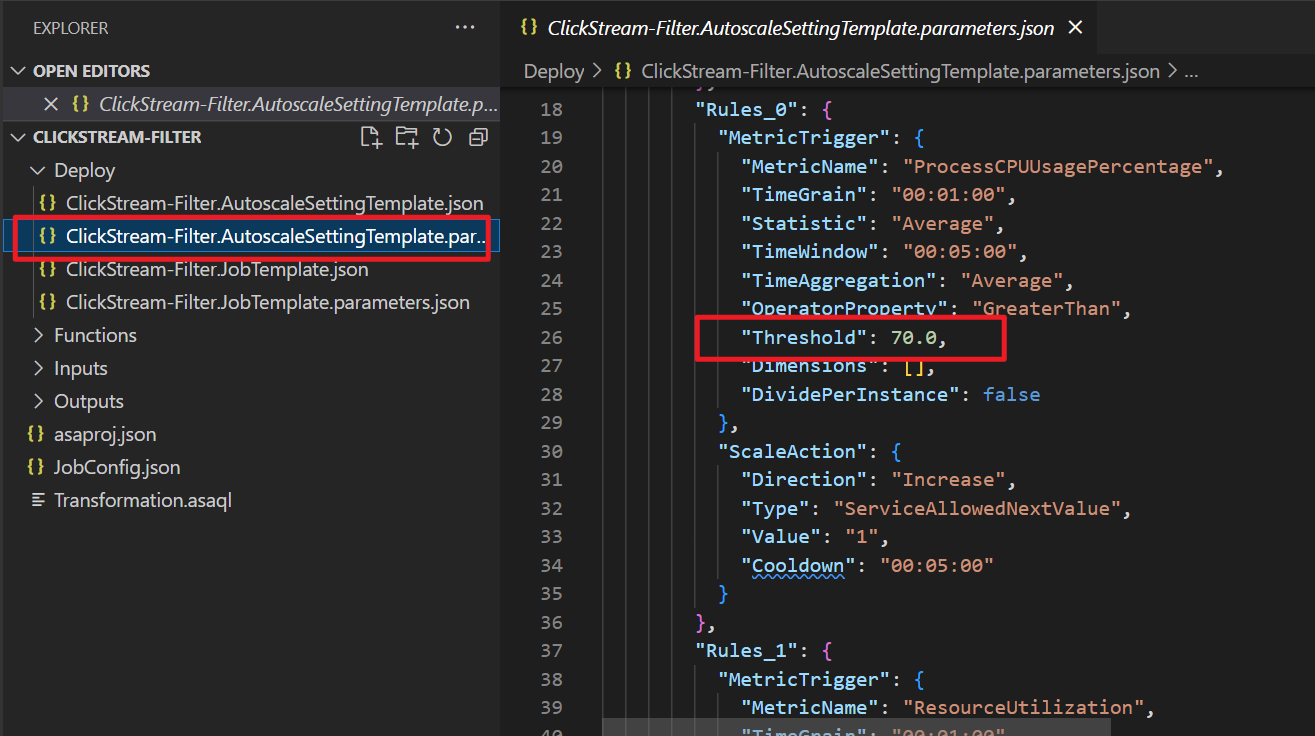
Task: Click the JSON icon in the active editor tab
Action: 529,27
